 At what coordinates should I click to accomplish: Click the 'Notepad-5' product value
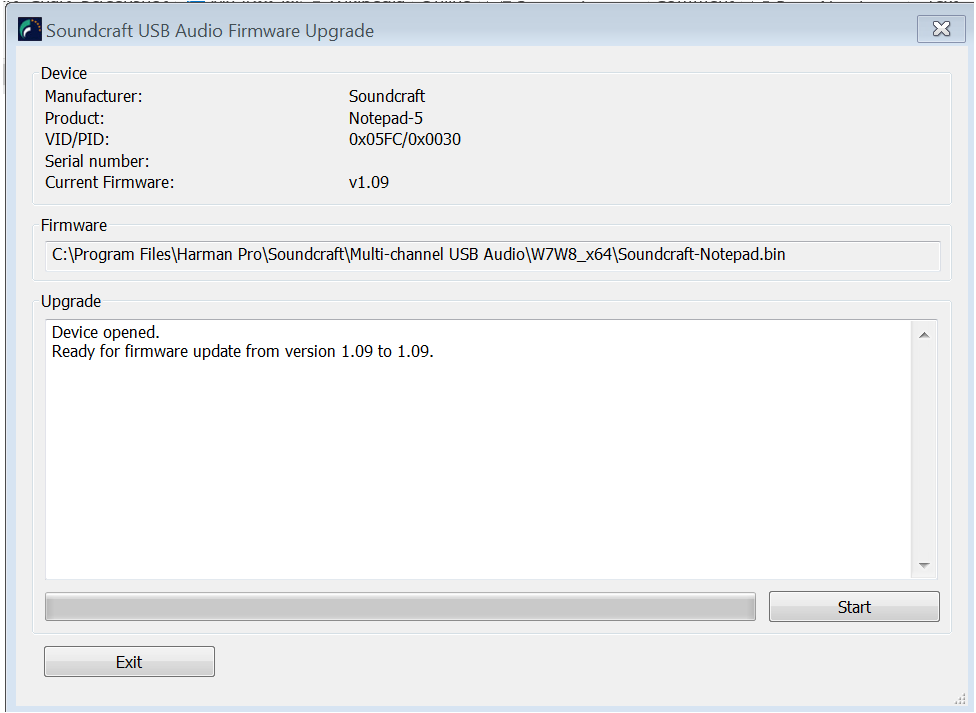386,118
